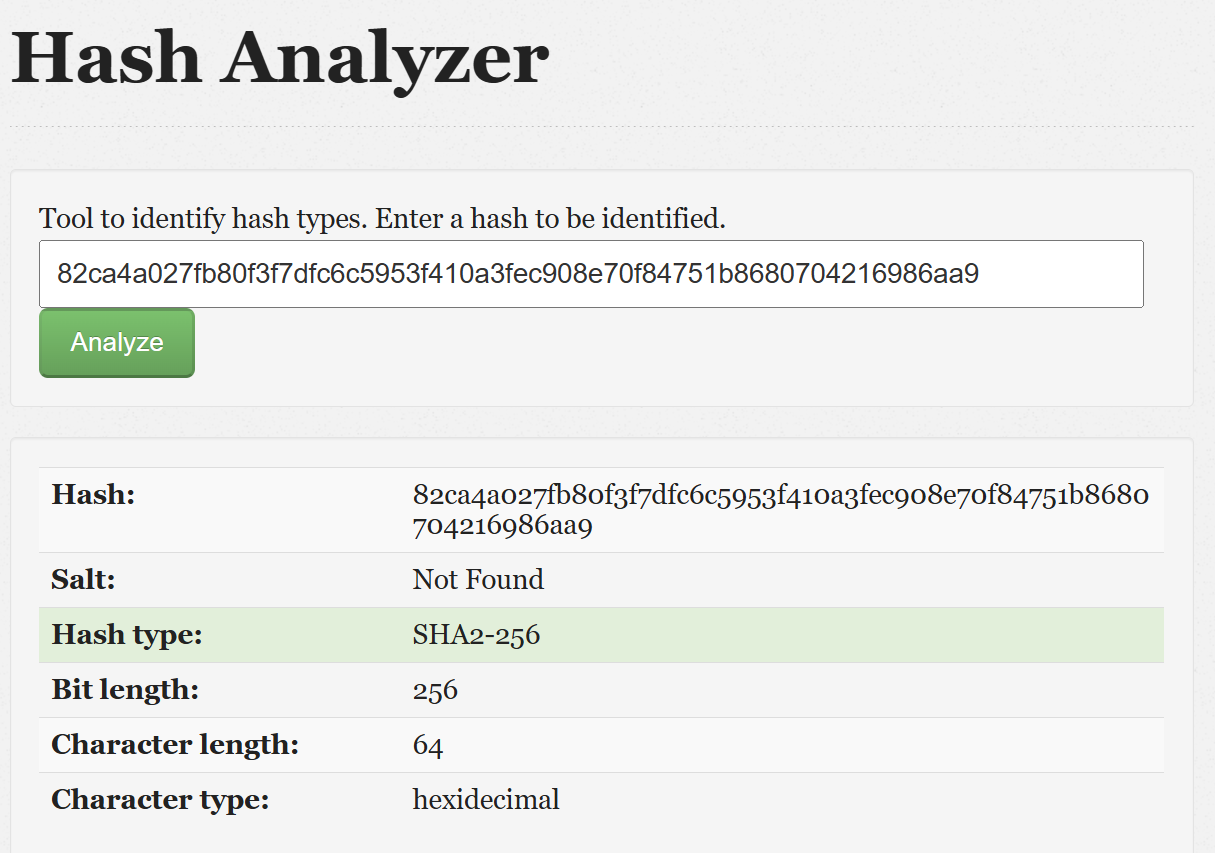Click the '64' character length value
The image size is (1215, 853).
[x=428, y=745]
